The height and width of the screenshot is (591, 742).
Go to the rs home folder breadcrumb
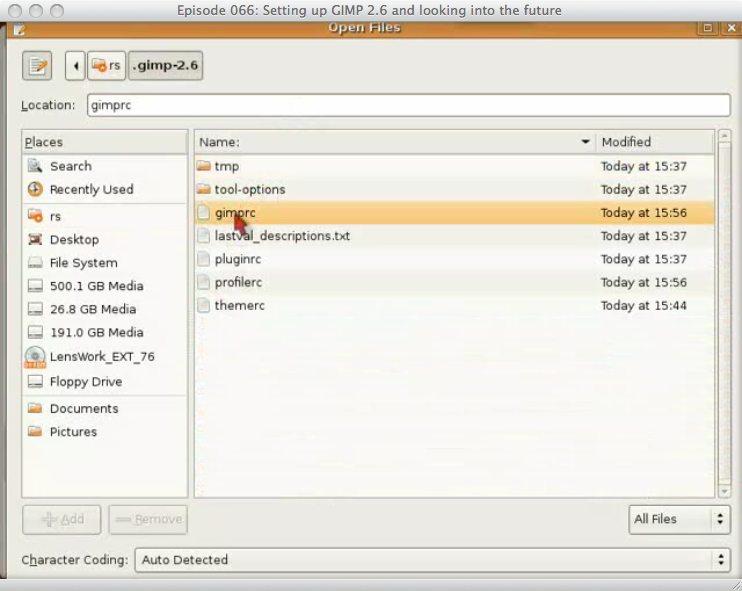click(106, 65)
